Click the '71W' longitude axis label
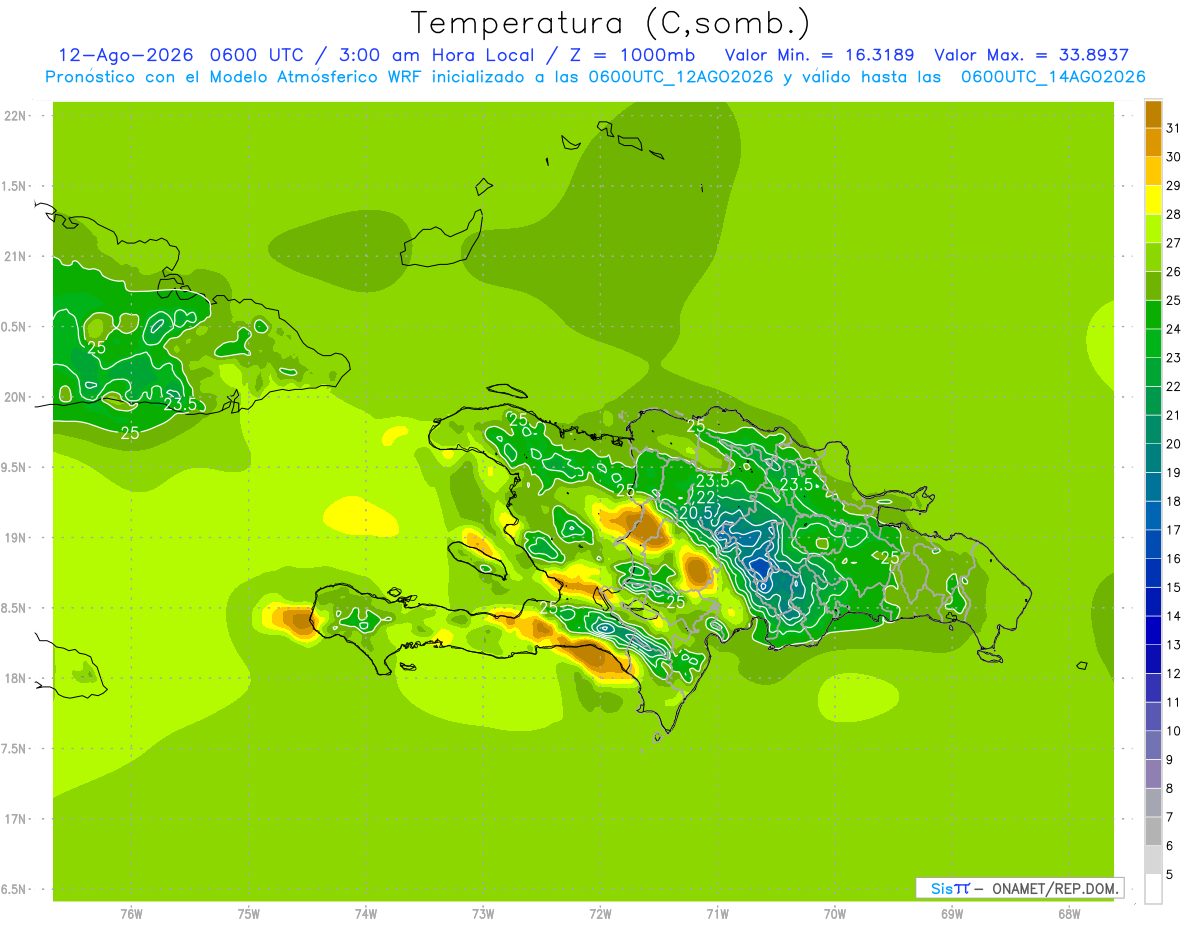 717,914
